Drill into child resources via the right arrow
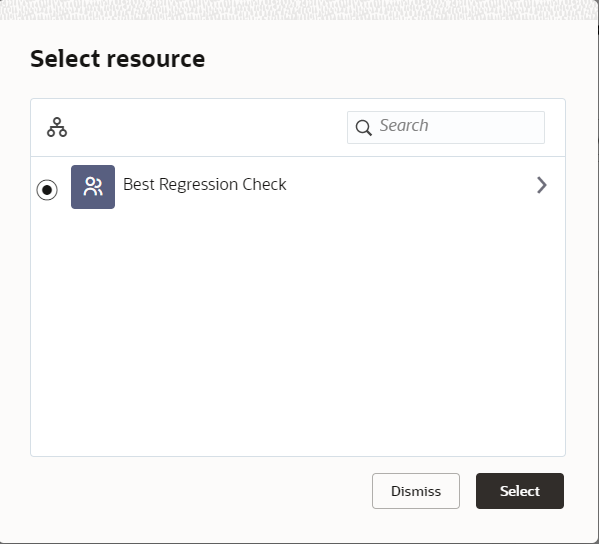This screenshot has height=544, width=599. click(x=541, y=185)
